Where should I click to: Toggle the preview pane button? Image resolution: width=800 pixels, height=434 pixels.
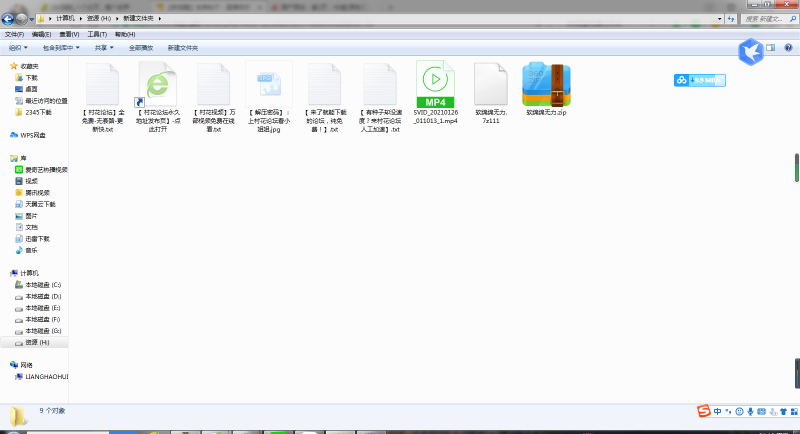tap(772, 47)
